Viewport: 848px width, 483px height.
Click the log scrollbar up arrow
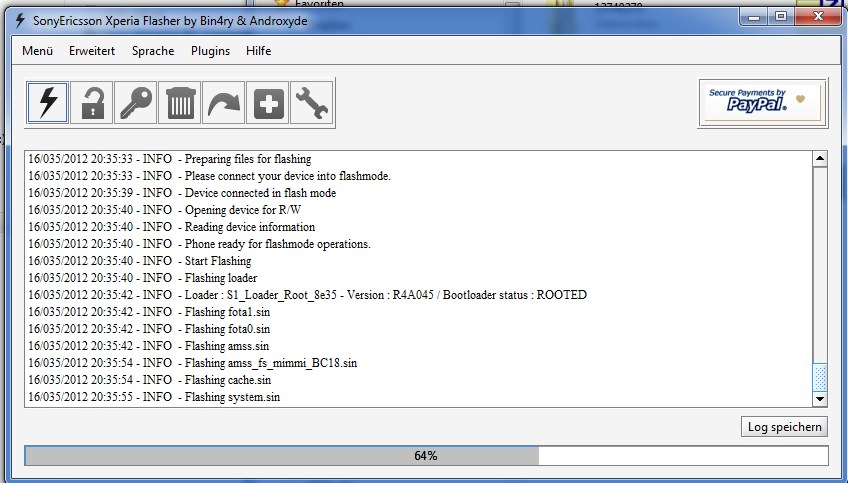point(820,159)
